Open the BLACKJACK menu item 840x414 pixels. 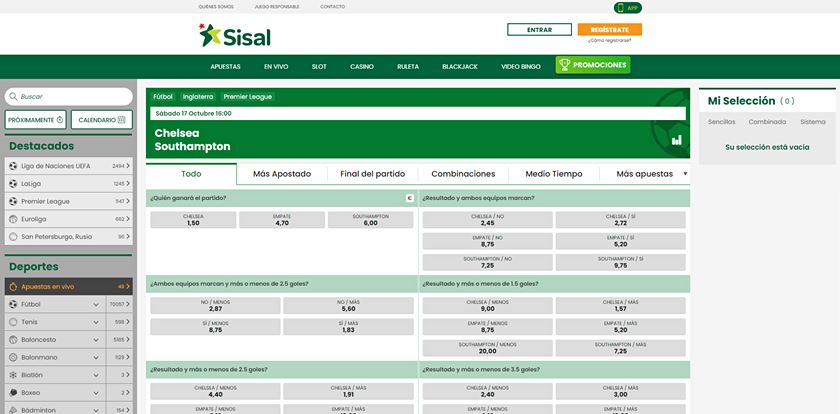460,67
